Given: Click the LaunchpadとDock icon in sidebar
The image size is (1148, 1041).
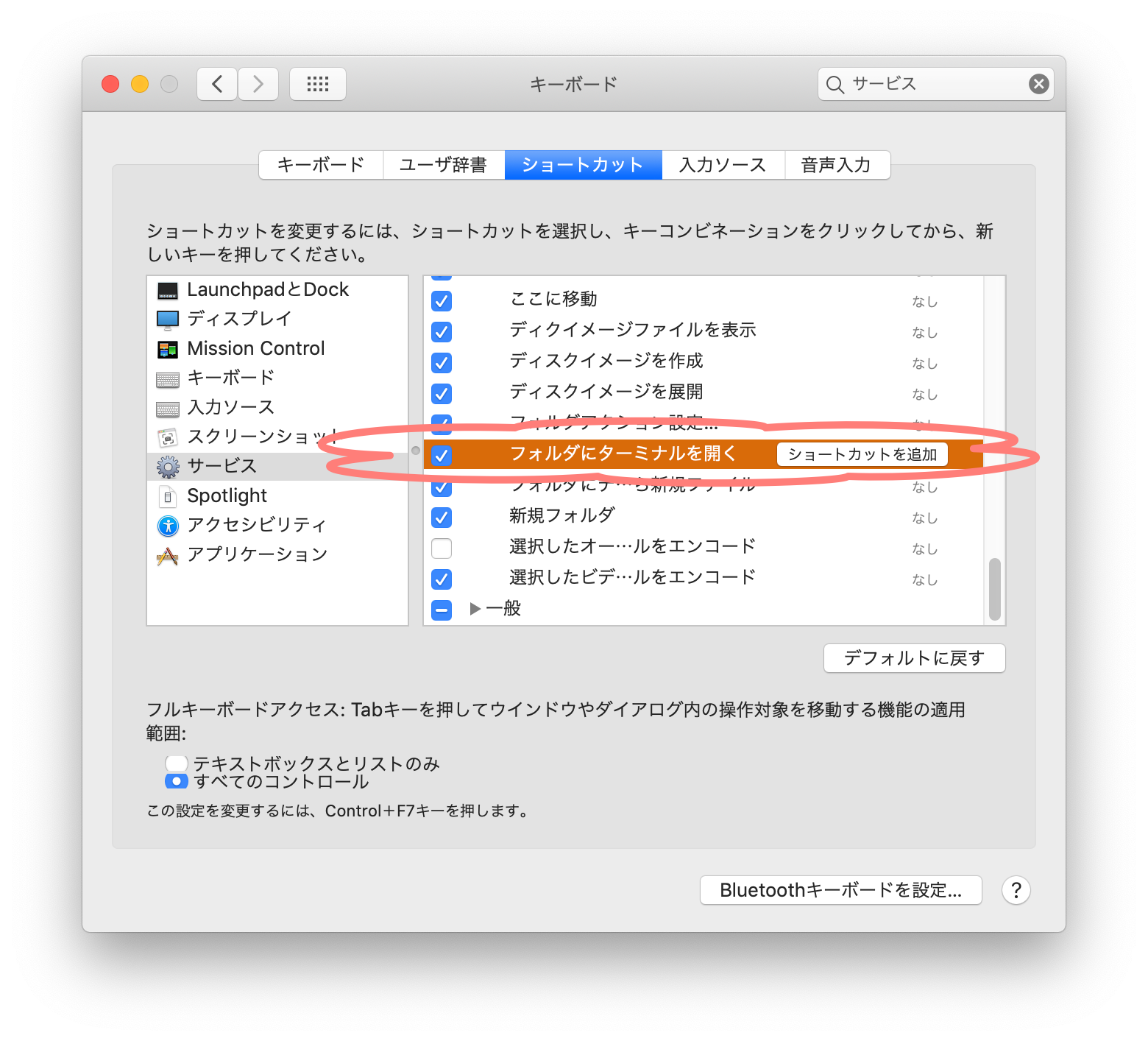Looking at the screenshot, I should [x=168, y=291].
